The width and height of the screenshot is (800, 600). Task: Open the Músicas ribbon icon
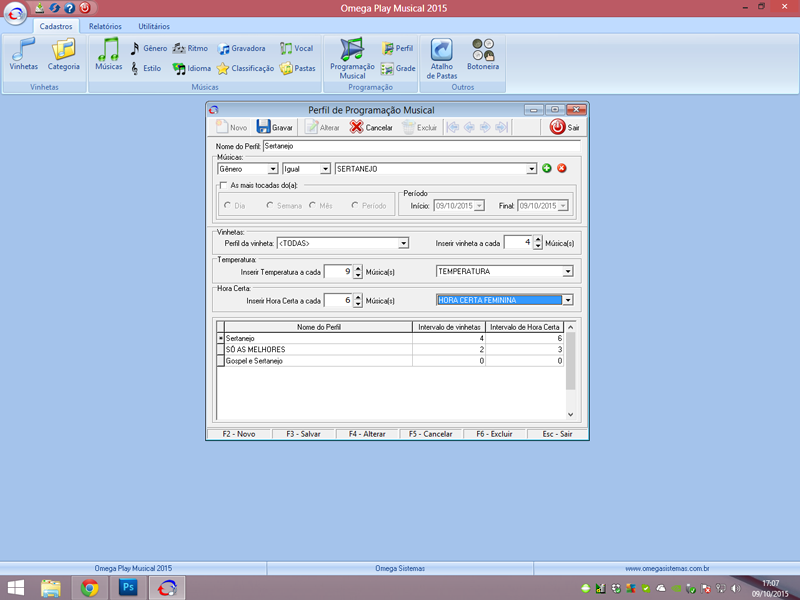click(x=109, y=54)
